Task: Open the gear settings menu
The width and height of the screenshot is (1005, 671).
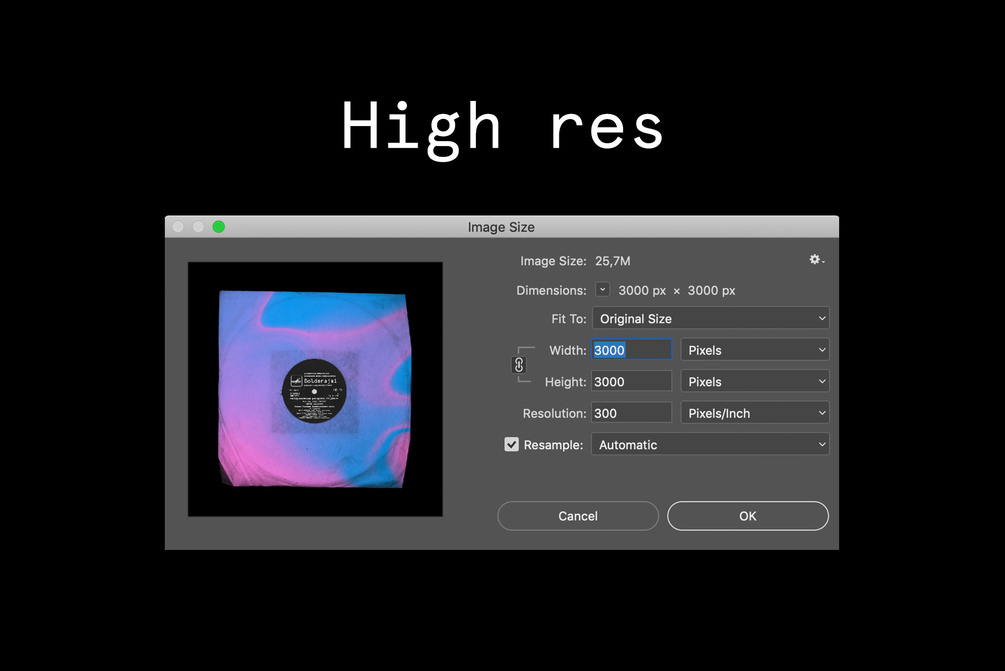Action: pyautogui.click(x=816, y=260)
